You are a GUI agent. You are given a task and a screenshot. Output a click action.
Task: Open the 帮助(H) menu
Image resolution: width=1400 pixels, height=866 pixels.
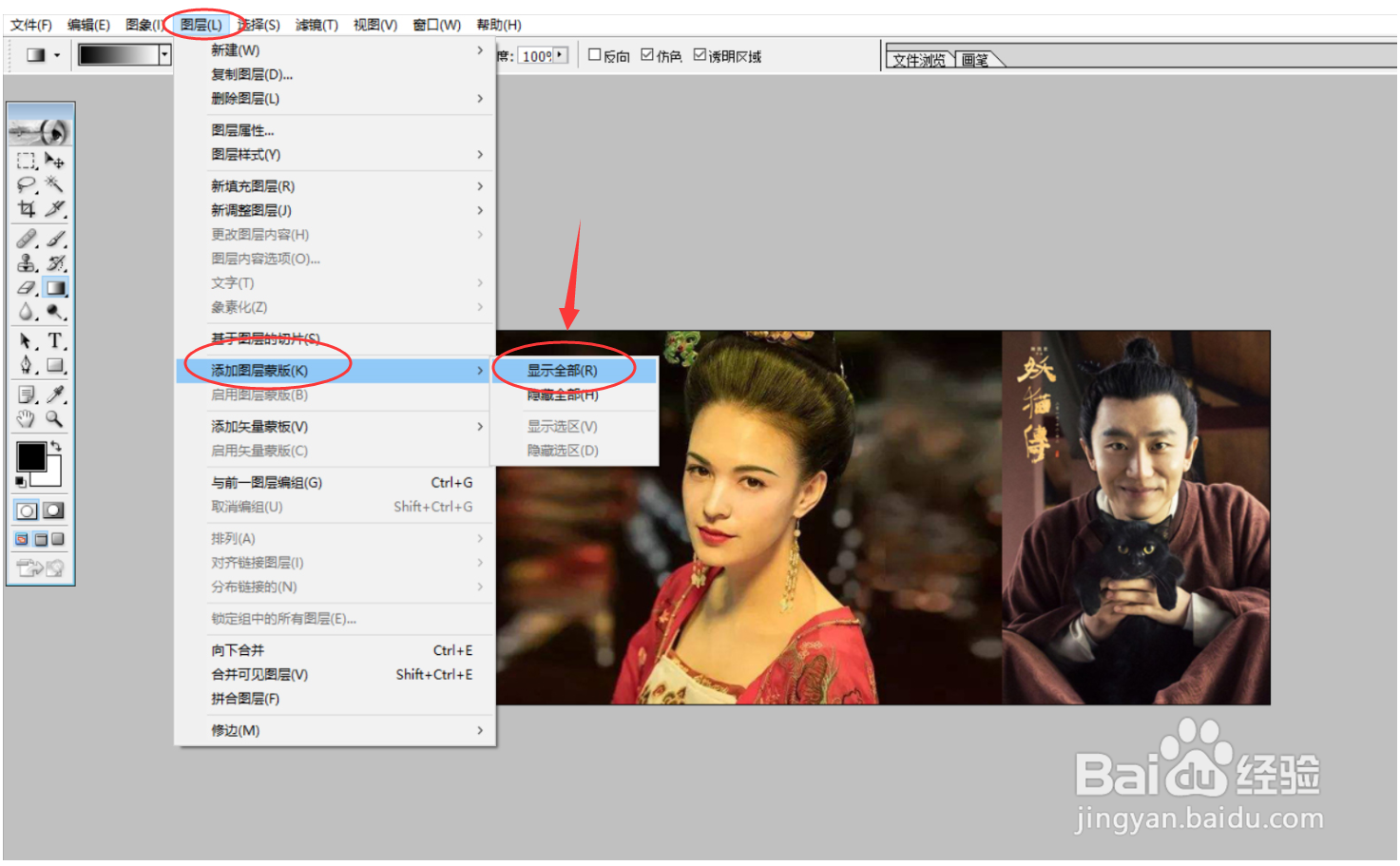click(x=499, y=25)
